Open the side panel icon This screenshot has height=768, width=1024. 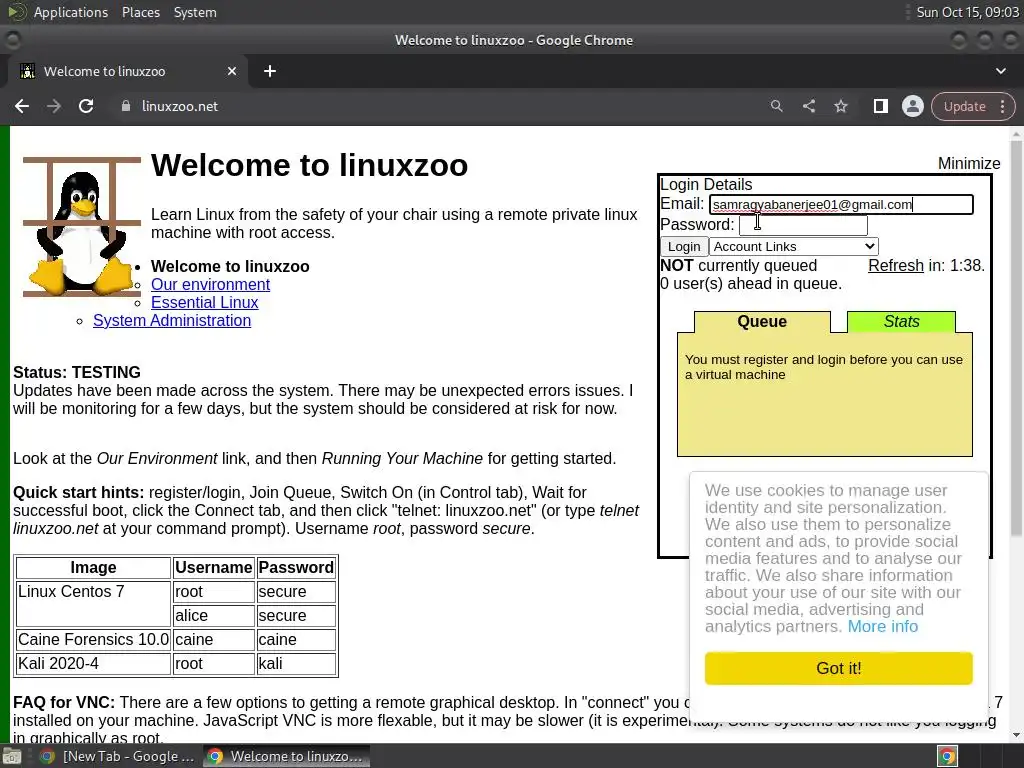[x=880, y=106]
